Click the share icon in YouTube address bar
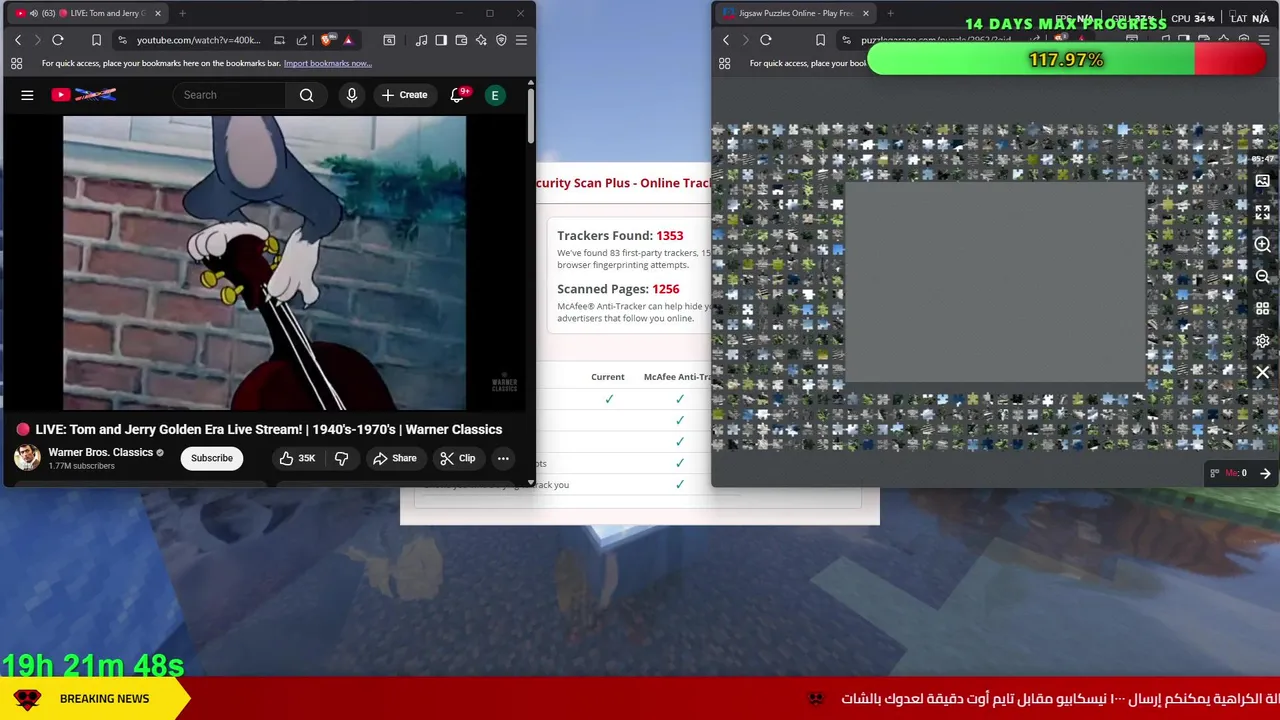The width and height of the screenshot is (1280, 720). pyautogui.click(x=302, y=40)
